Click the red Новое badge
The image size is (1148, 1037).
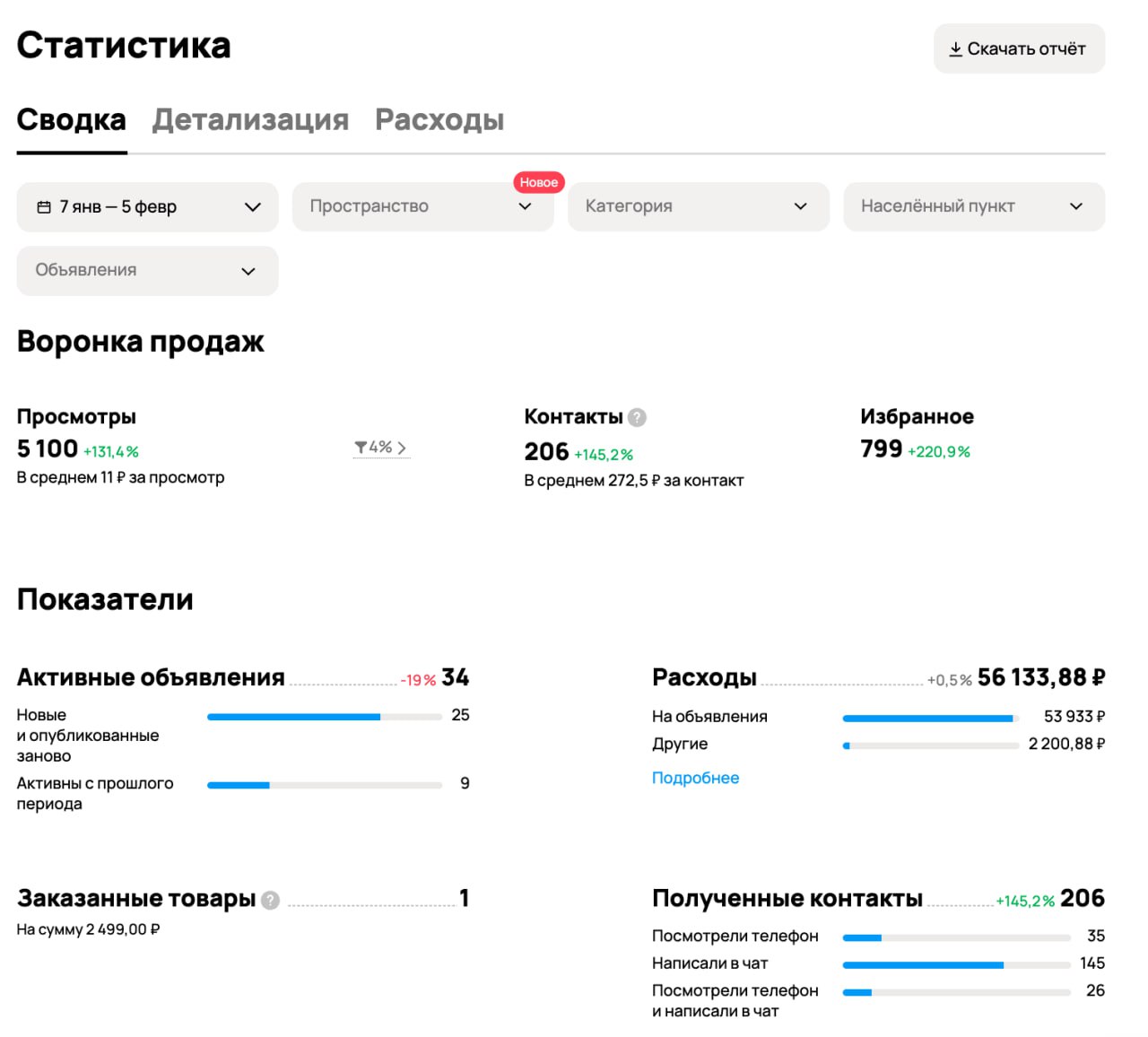(538, 182)
